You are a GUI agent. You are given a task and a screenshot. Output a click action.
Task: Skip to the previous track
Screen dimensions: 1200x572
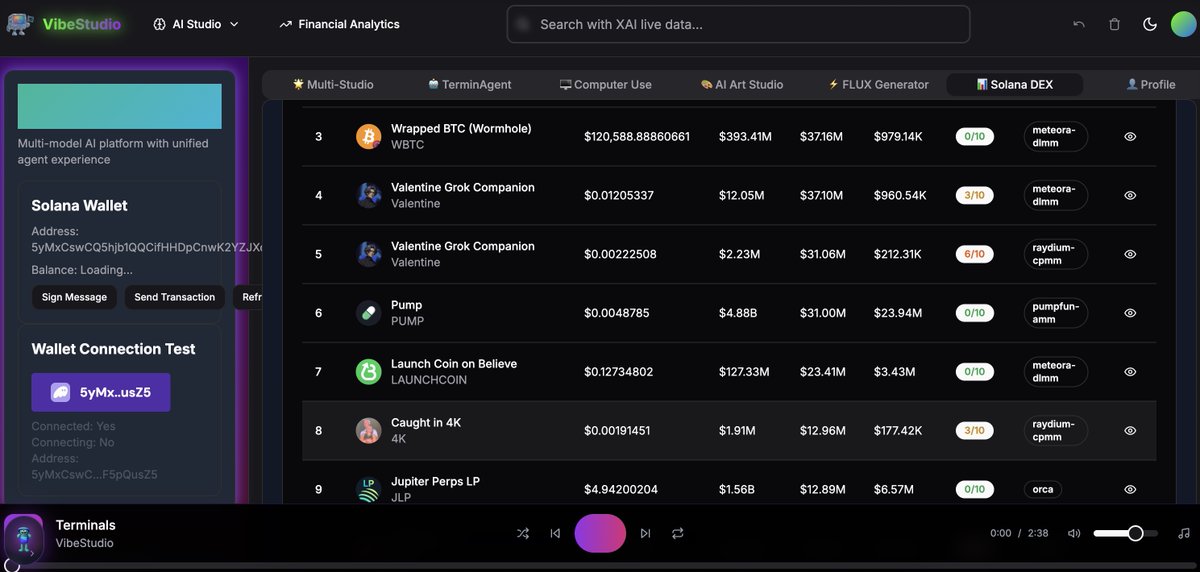[555, 533]
